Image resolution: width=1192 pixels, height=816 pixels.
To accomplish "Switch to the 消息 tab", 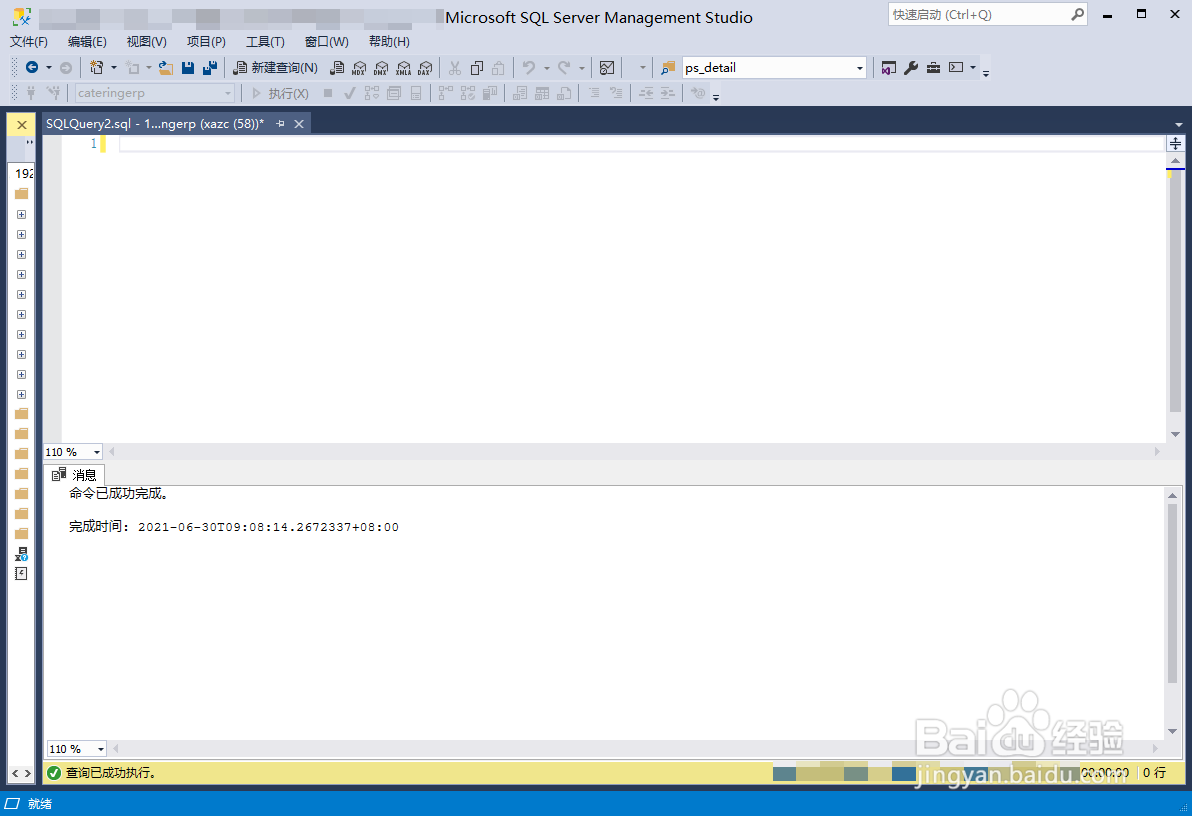I will click(x=74, y=475).
